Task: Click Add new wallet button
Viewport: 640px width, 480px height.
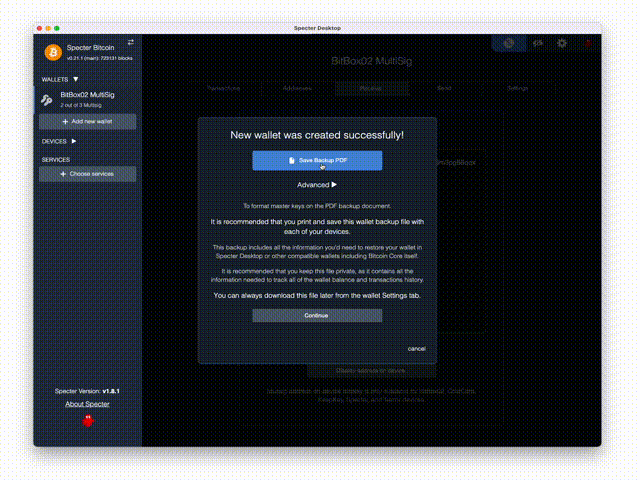Action: pos(87,122)
